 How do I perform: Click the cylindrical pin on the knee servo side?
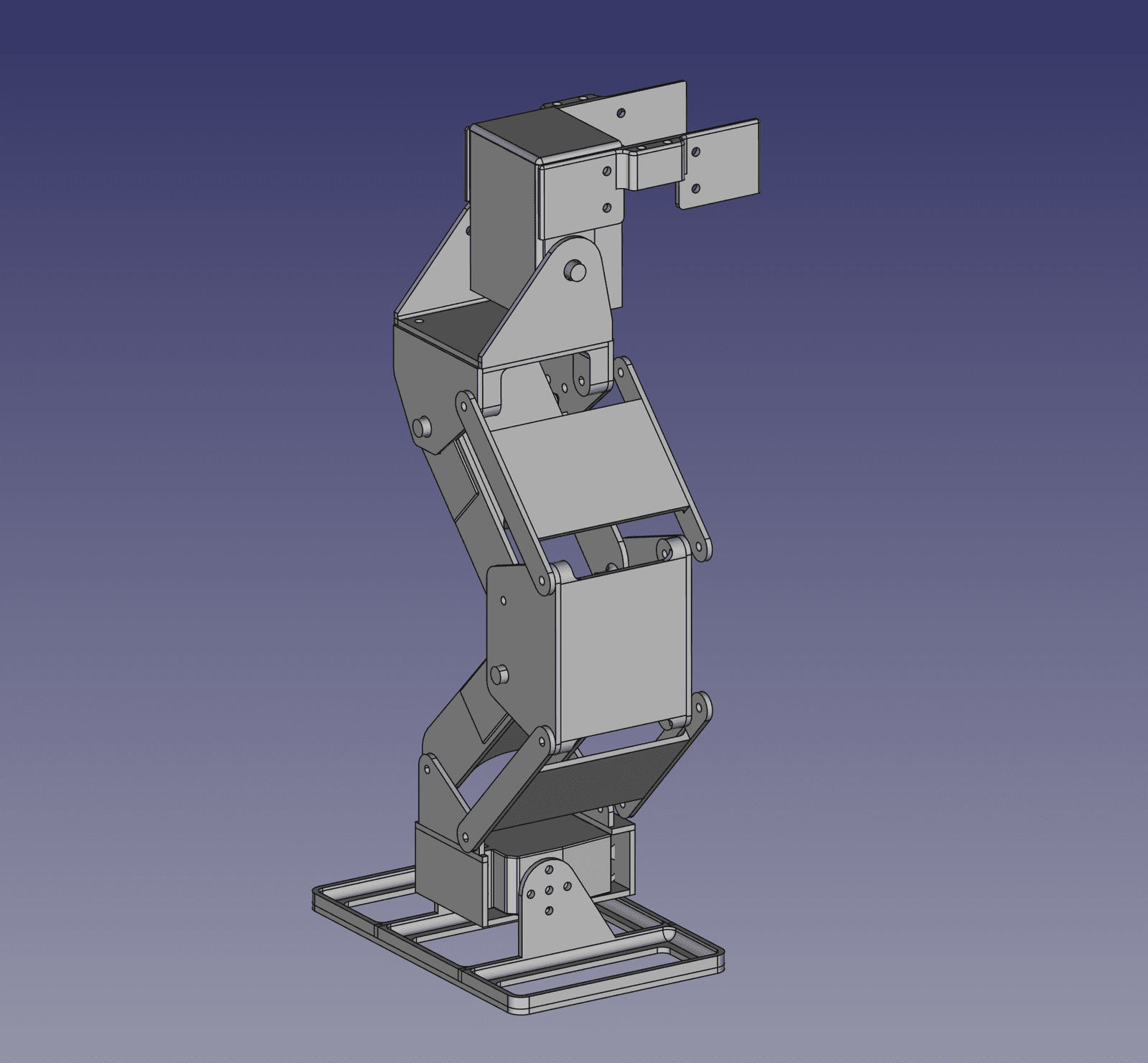[x=500, y=673]
